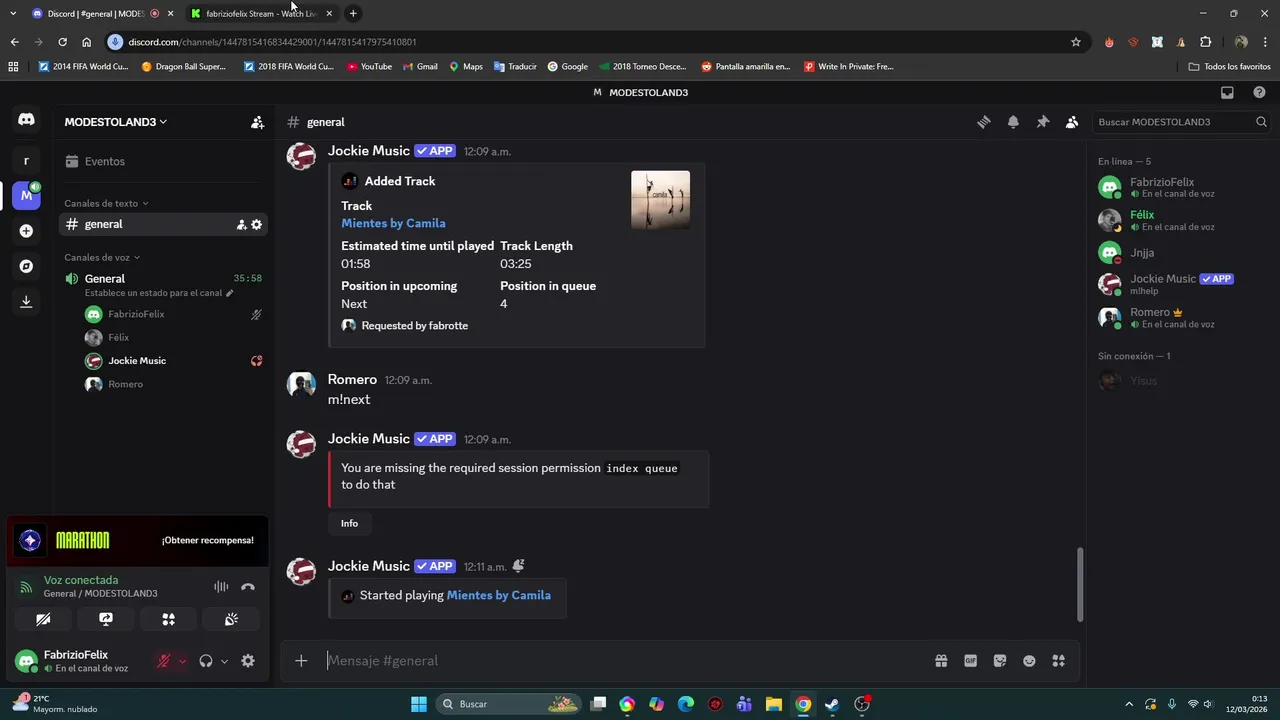Click the add a server plus icon
Image resolution: width=1280 pixels, height=720 pixels.
[26, 231]
